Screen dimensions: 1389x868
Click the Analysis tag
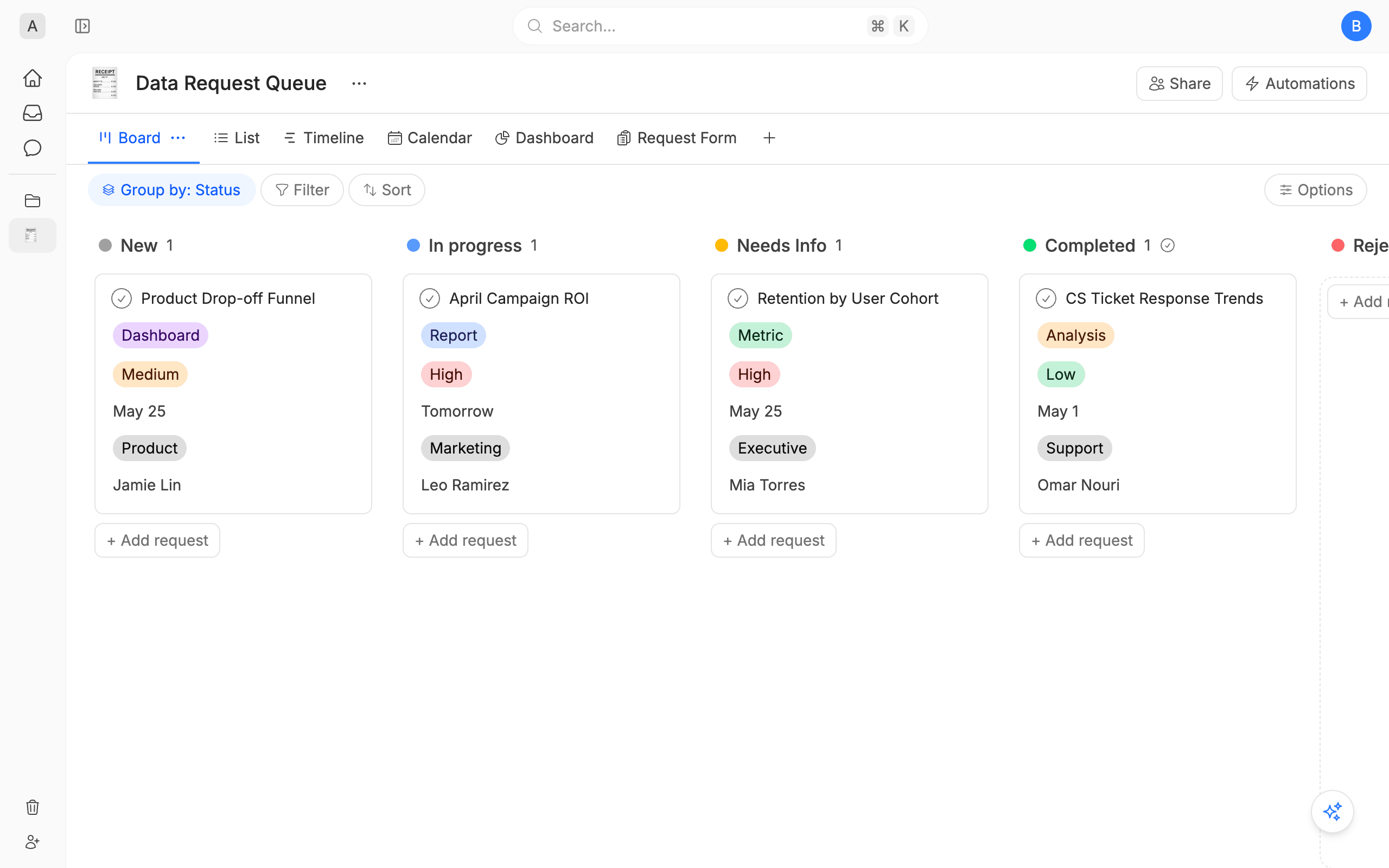click(1075, 335)
